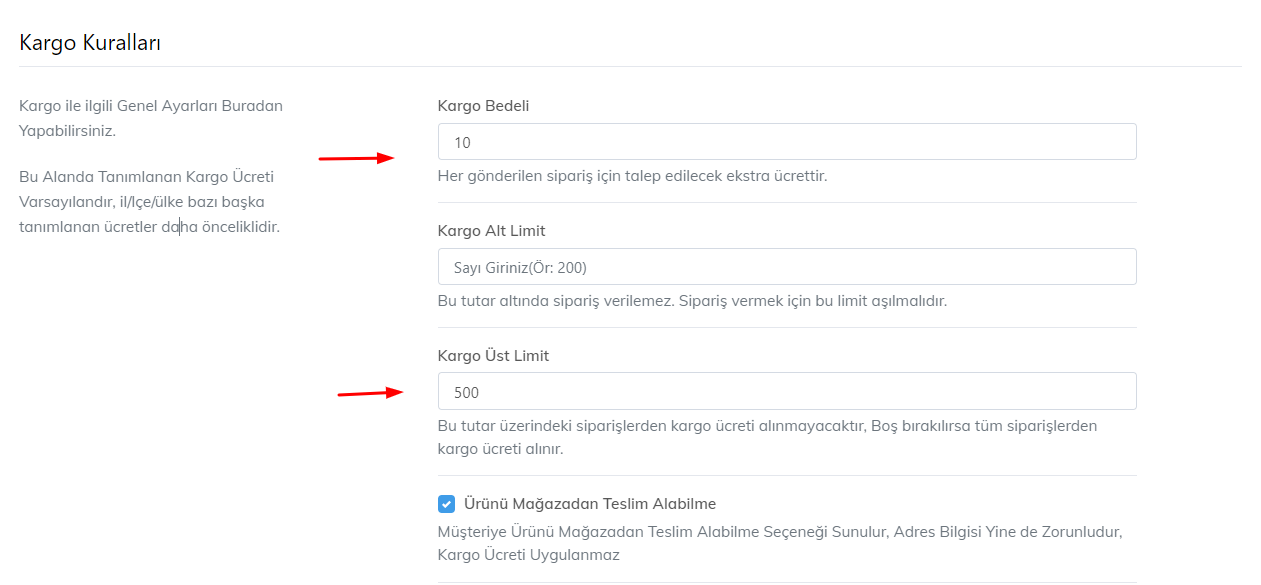The image size is (1261, 585).
Task: Click the divider line under Kargo Kuralları heading
Action: tap(630, 67)
